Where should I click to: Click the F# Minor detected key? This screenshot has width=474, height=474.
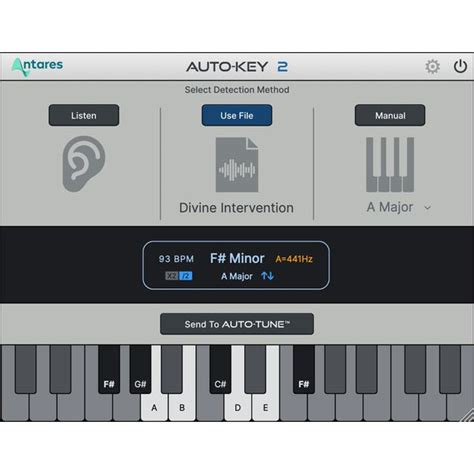[x=237, y=258]
